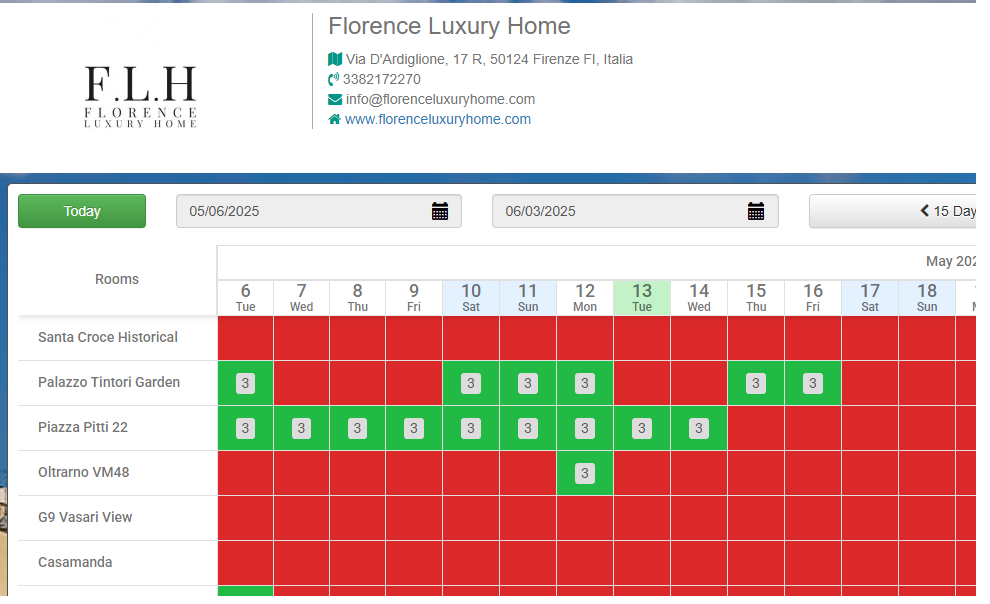Click the F.L.H Florence Luxury Home logo
The height and width of the screenshot is (604, 990).
click(x=140, y=96)
